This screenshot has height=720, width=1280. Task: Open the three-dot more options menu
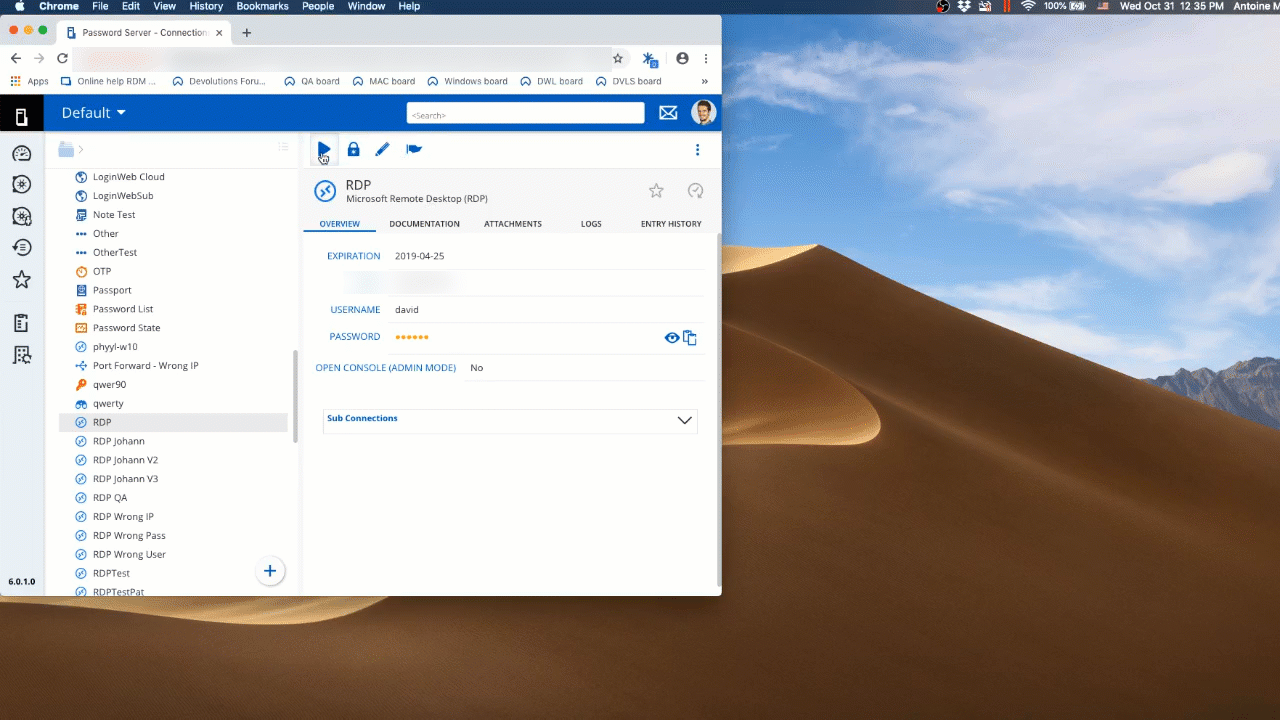point(697,150)
